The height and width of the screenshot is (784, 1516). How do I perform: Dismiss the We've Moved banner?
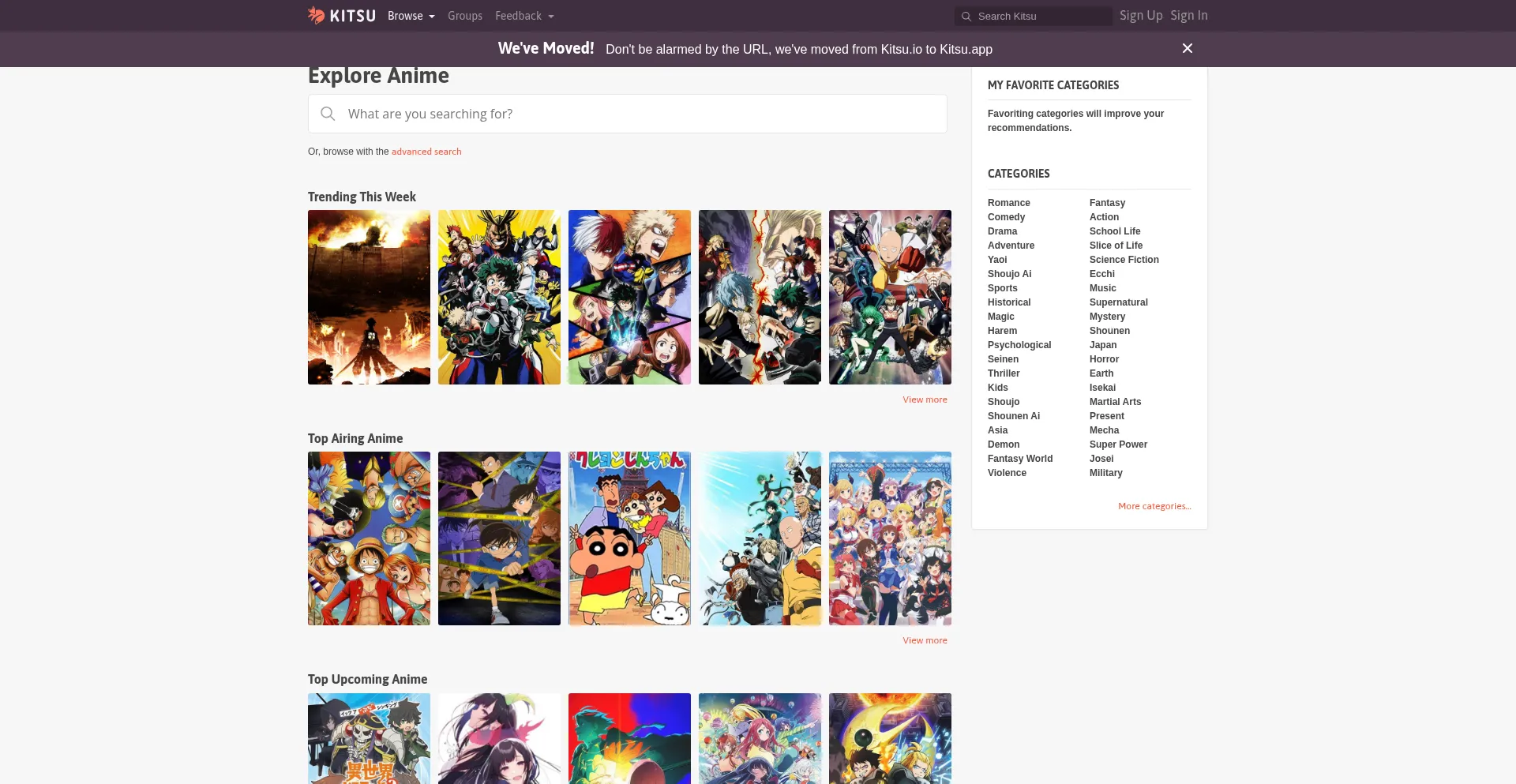pyautogui.click(x=1187, y=49)
